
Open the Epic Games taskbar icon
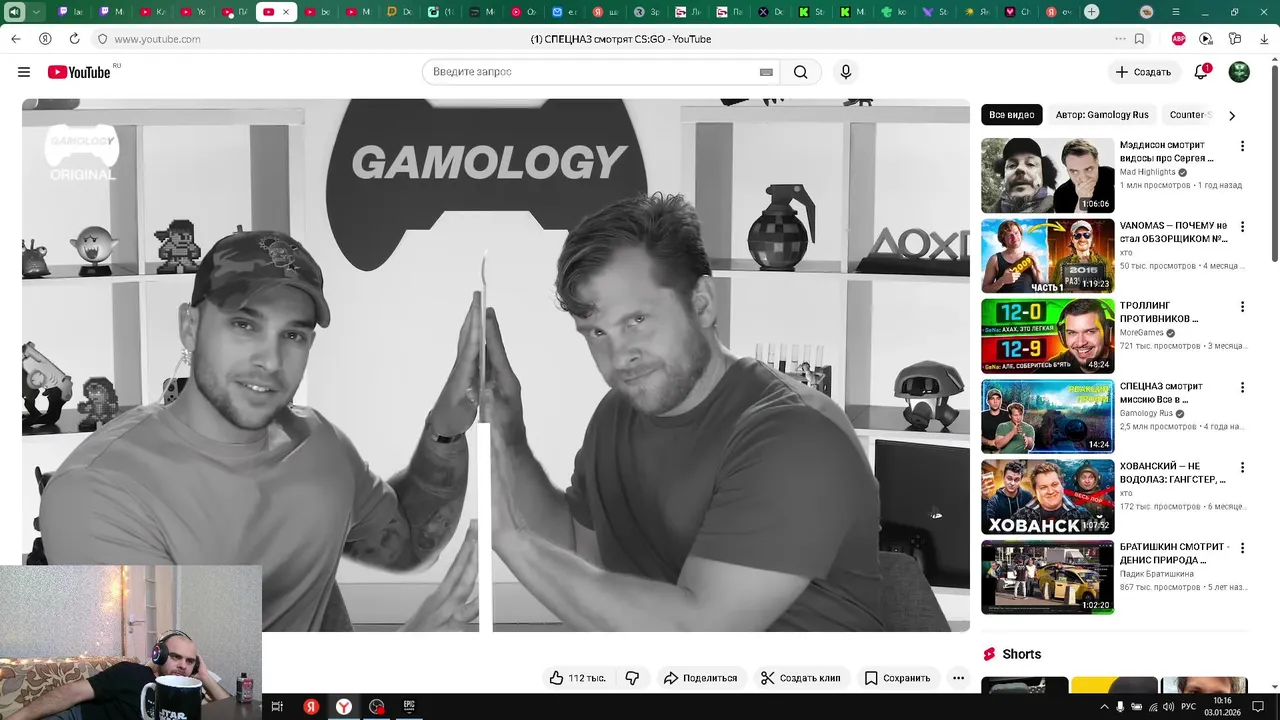(x=409, y=706)
